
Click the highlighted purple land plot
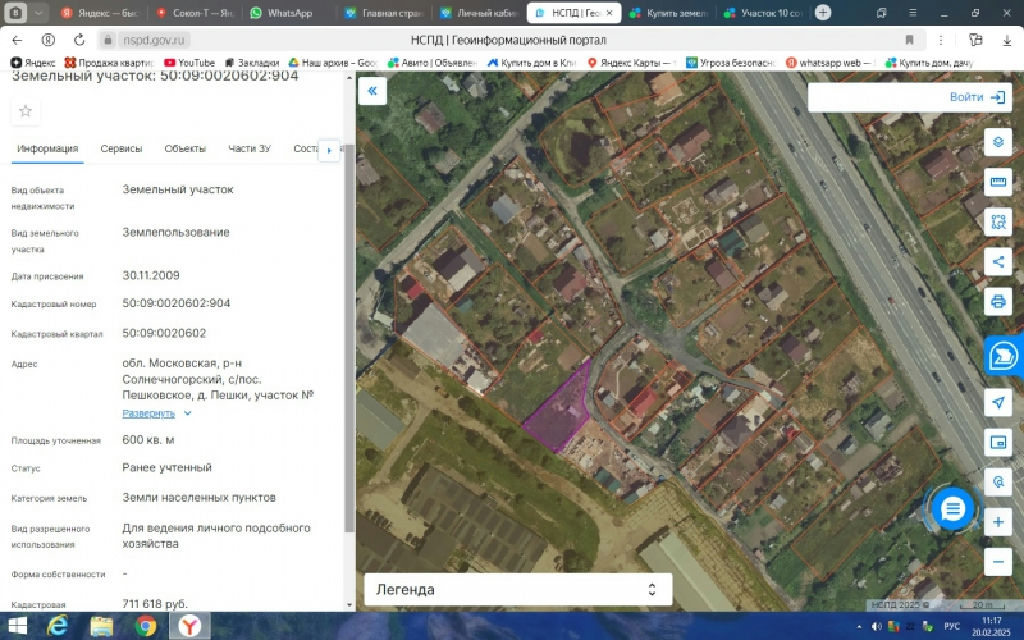pos(560,410)
